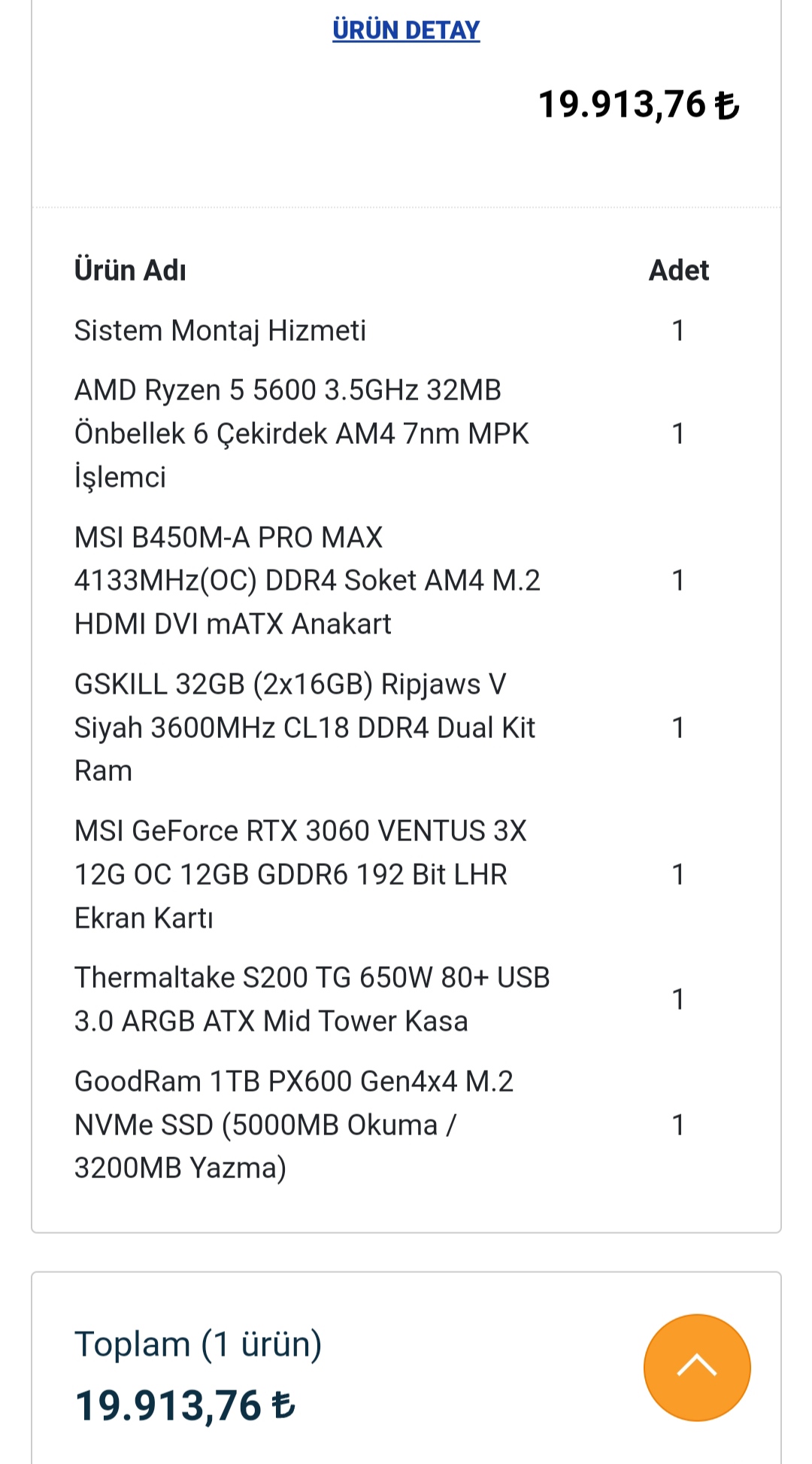Image resolution: width=812 pixels, height=1464 pixels.
Task: Click the Adet column header
Action: 678,270
